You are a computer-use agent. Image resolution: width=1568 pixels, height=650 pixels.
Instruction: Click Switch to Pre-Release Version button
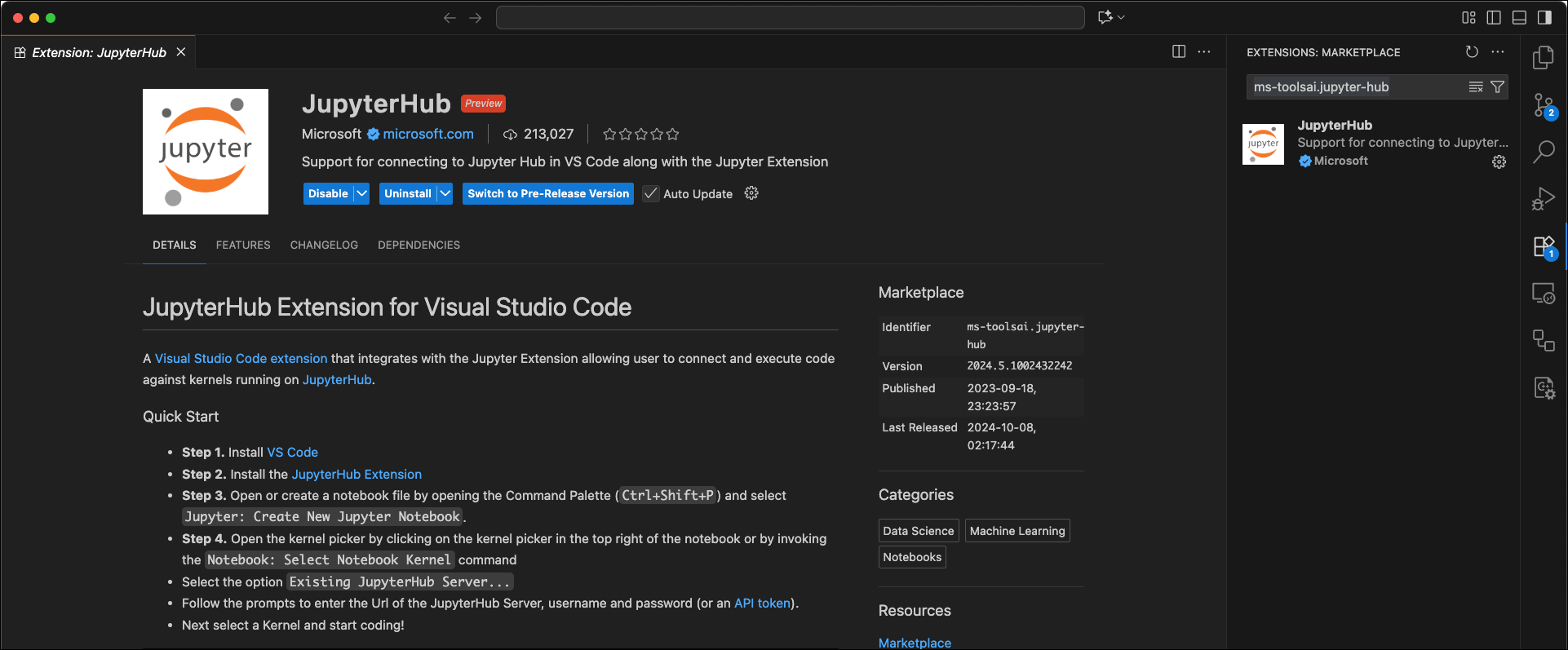548,193
